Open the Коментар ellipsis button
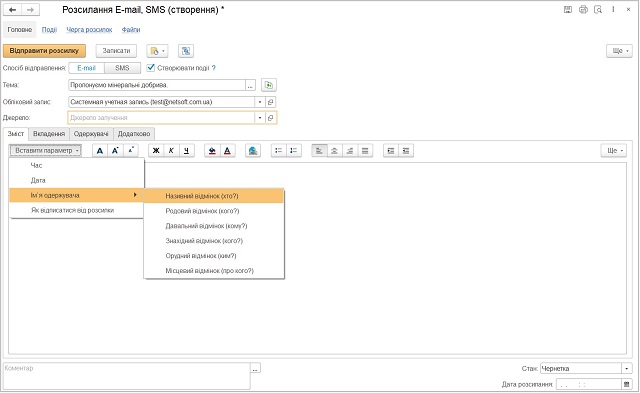 pyautogui.click(x=255, y=369)
